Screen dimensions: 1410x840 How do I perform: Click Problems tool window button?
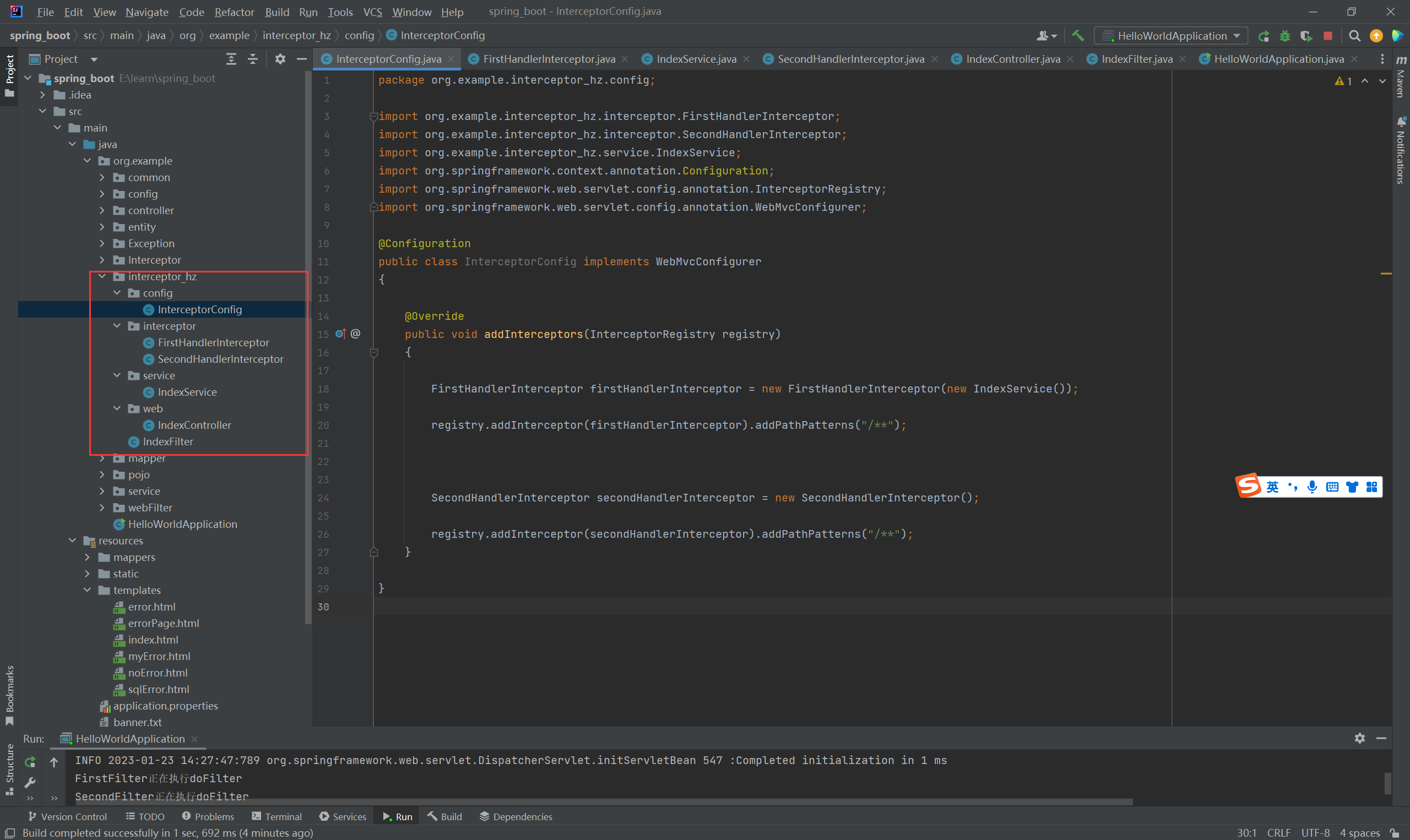[x=208, y=816]
